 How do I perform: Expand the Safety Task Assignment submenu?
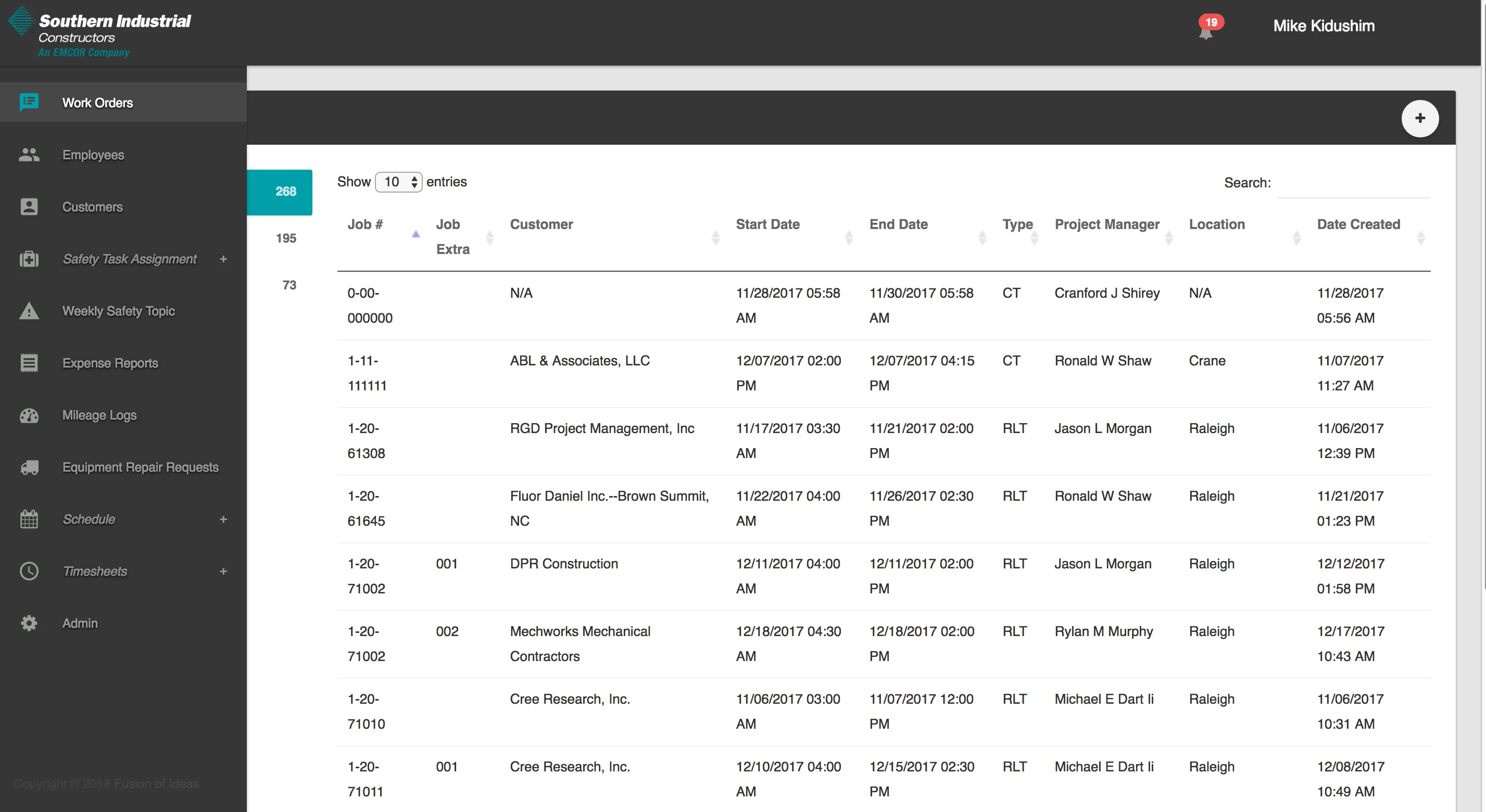(x=223, y=259)
